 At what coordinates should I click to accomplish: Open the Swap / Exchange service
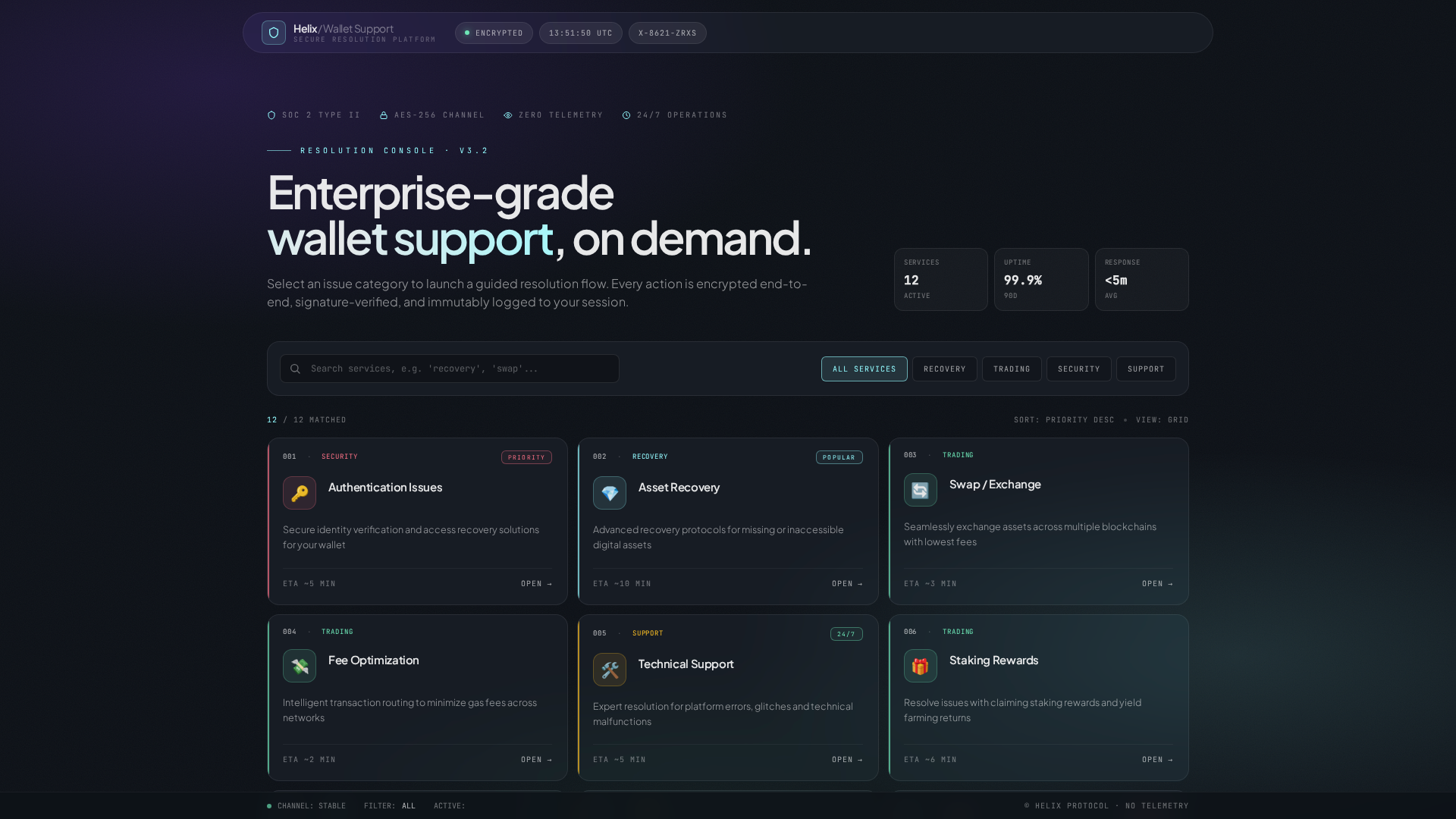[x=1158, y=584]
